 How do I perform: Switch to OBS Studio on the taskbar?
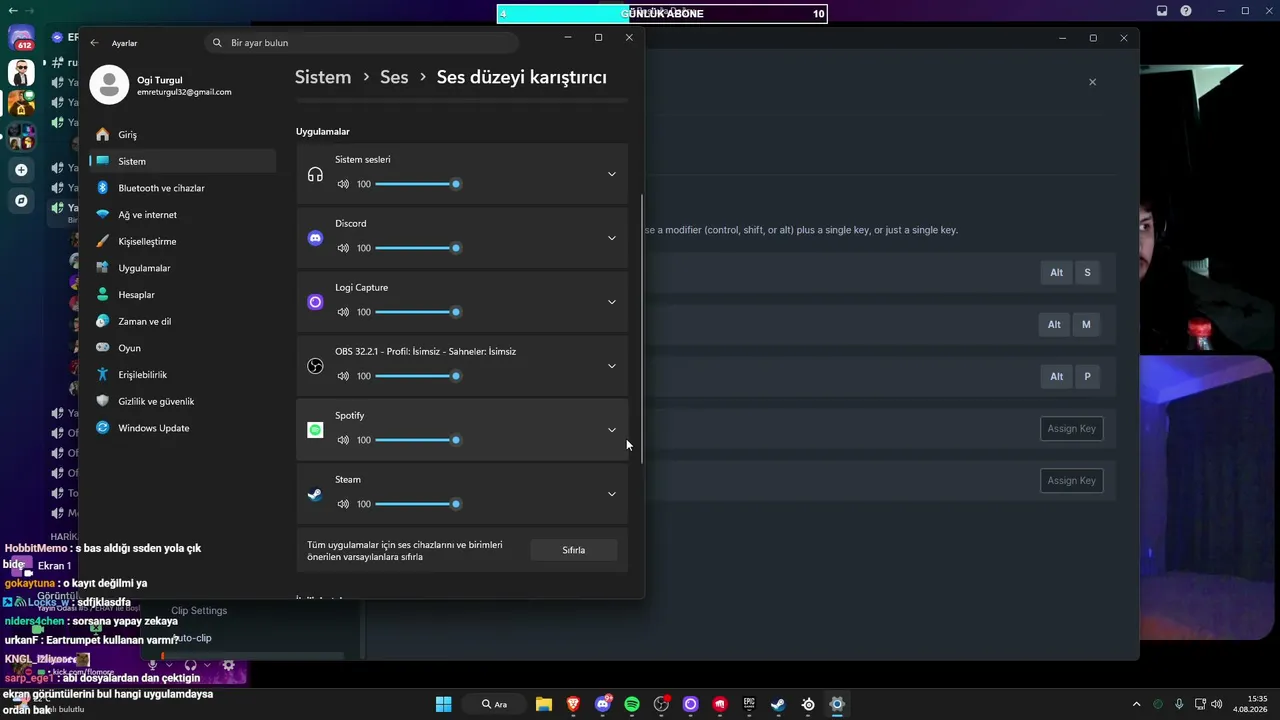pos(661,704)
